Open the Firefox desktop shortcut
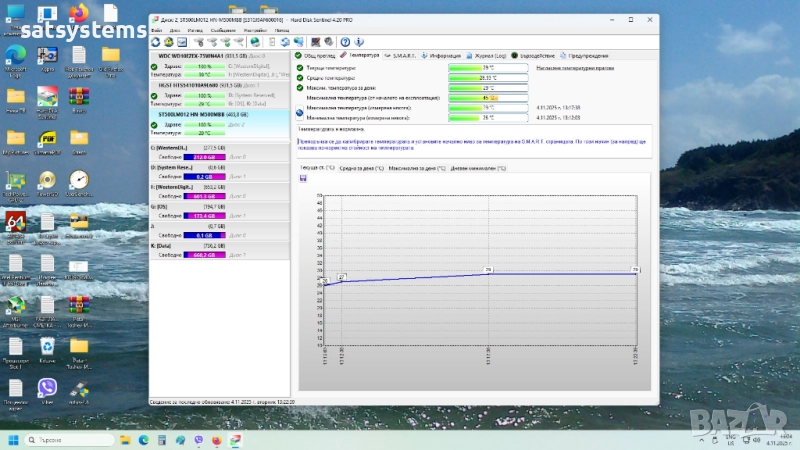 [x=79, y=14]
